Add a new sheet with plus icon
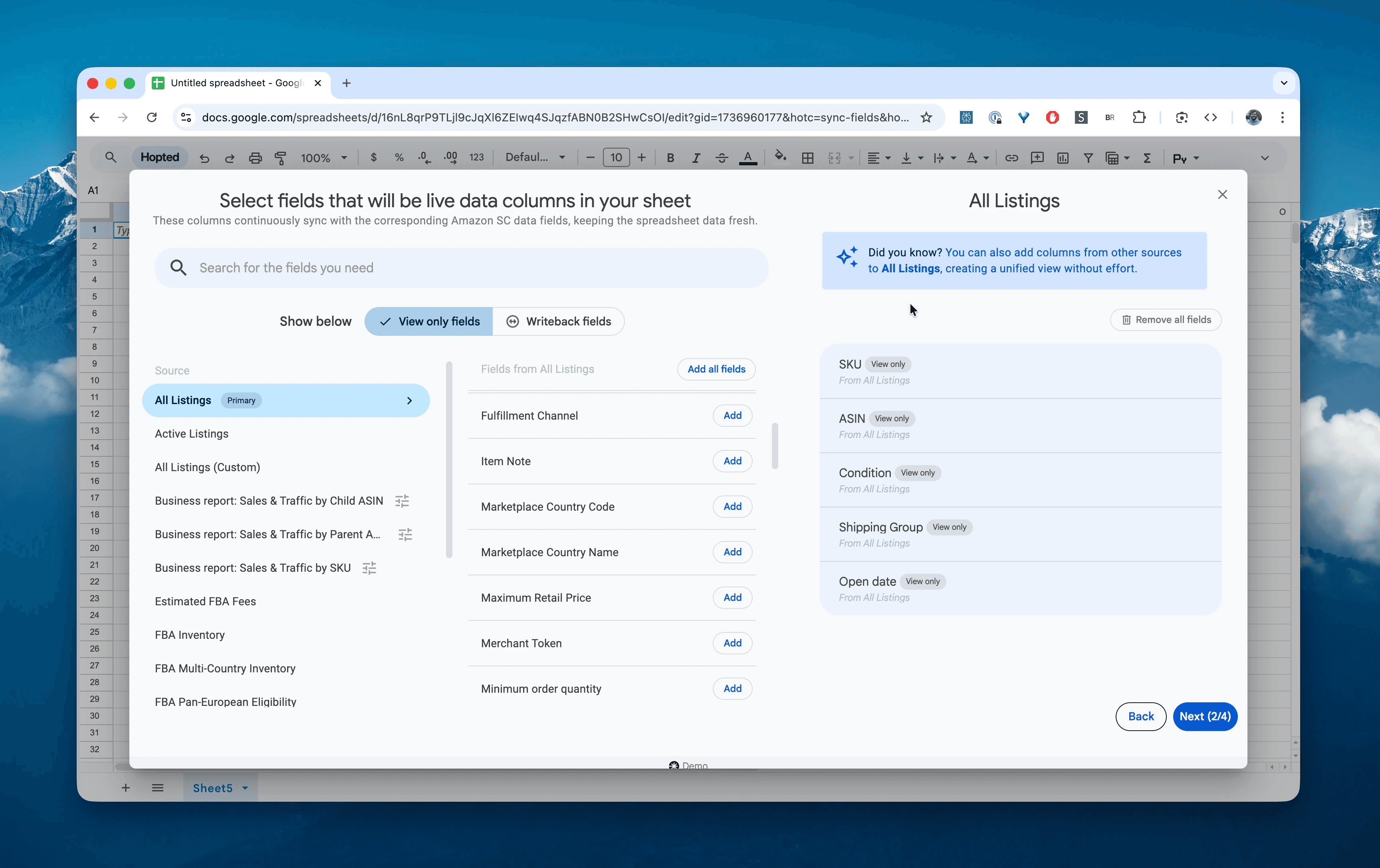The height and width of the screenshot is (868, 1380). pos(125,788)
